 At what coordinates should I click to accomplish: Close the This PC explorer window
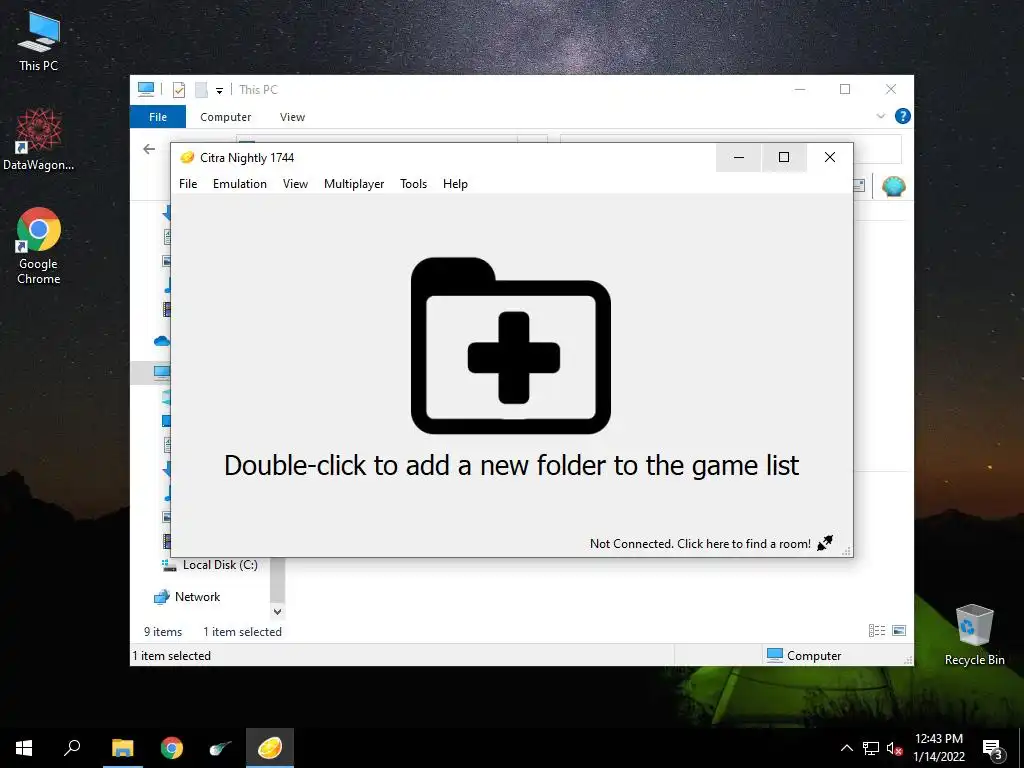pyautogui.click(x=891, y=89)
